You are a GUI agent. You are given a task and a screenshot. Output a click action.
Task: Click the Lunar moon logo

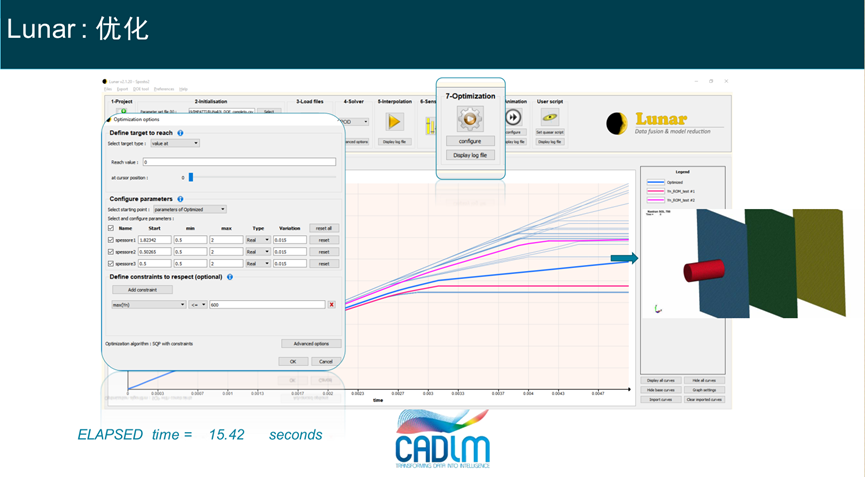[x=617, y=124]
